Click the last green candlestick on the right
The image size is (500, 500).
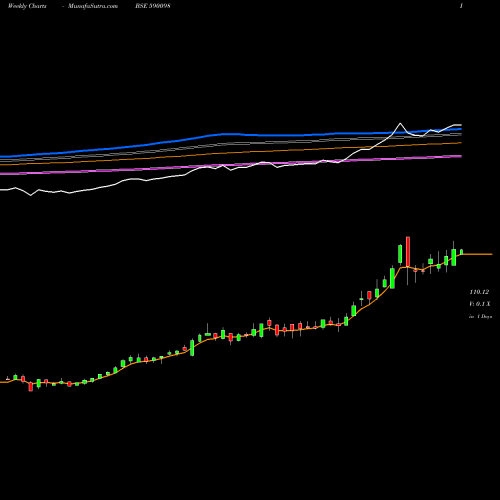point(461,252)
